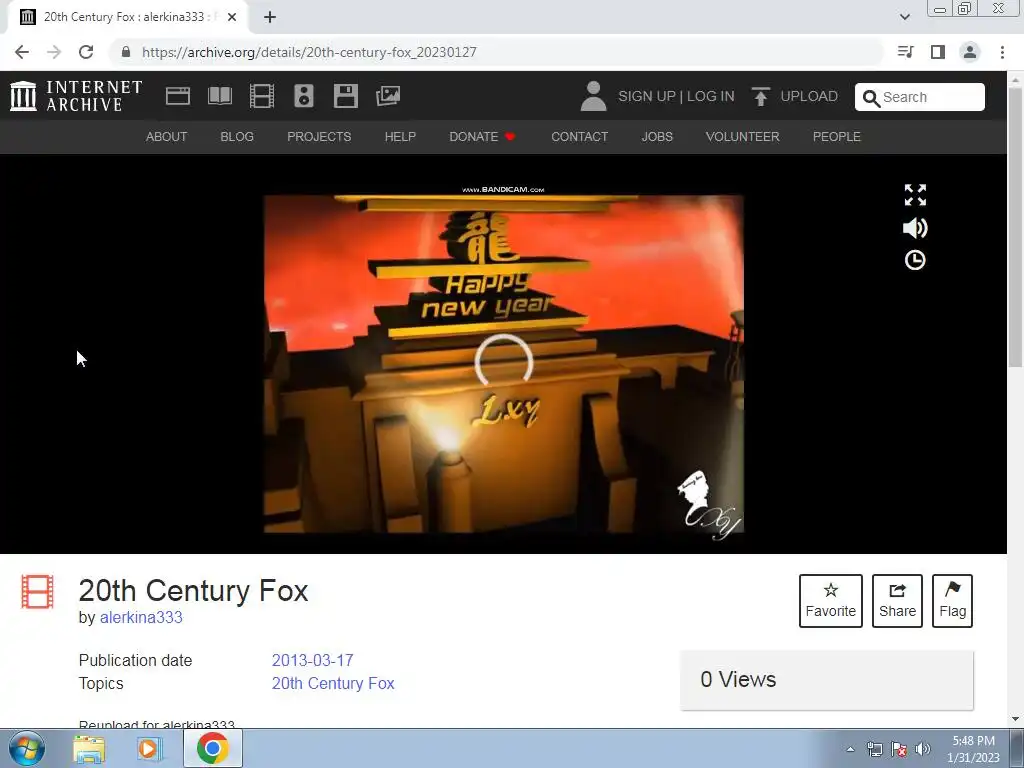Flag this item
The image size is (1024, 768).
(x=952, y=601)
